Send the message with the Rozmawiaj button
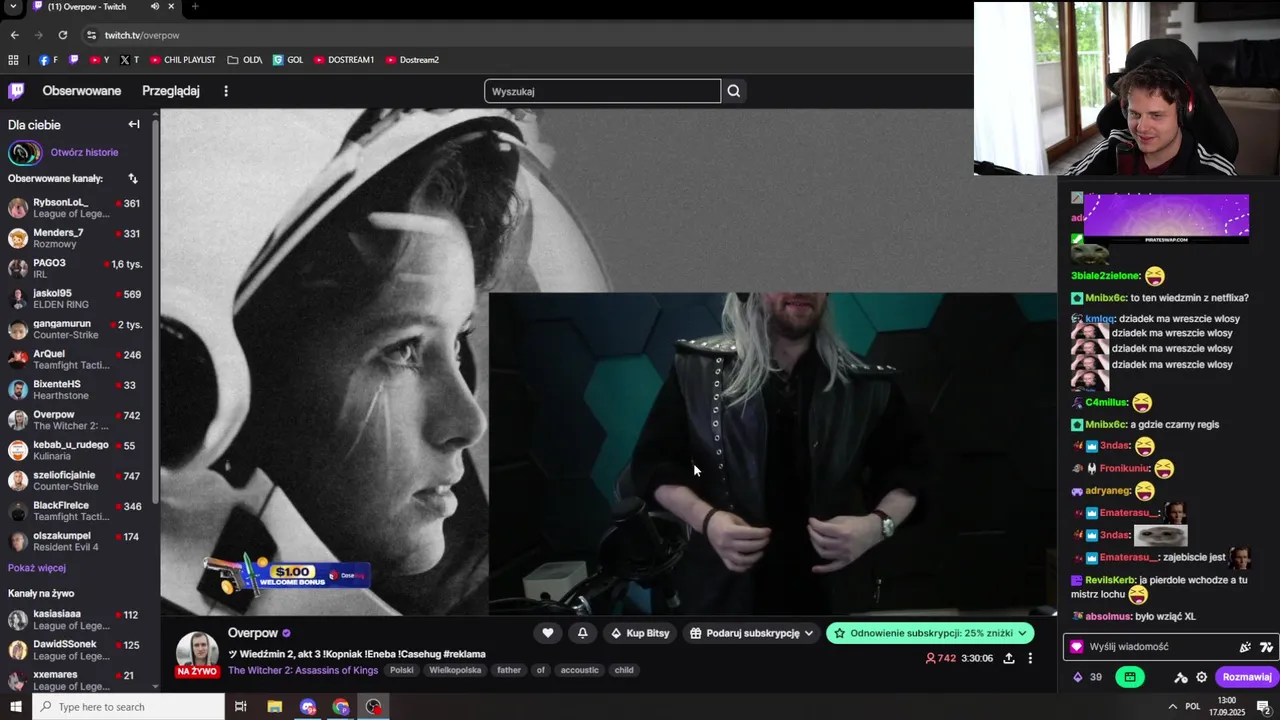1280x720 pixels. coord(1246,677)
